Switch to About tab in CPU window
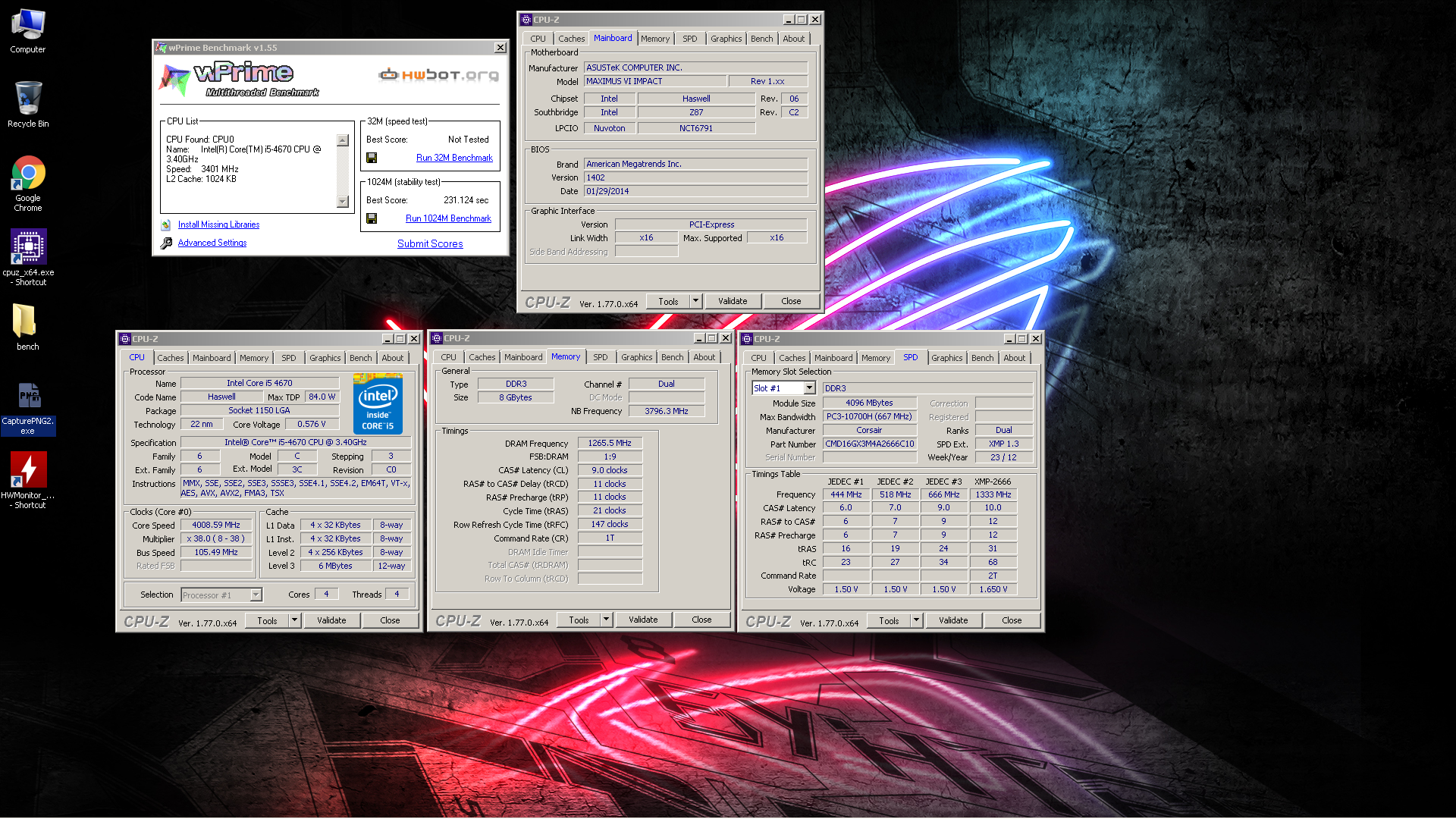 coord(393,358)
